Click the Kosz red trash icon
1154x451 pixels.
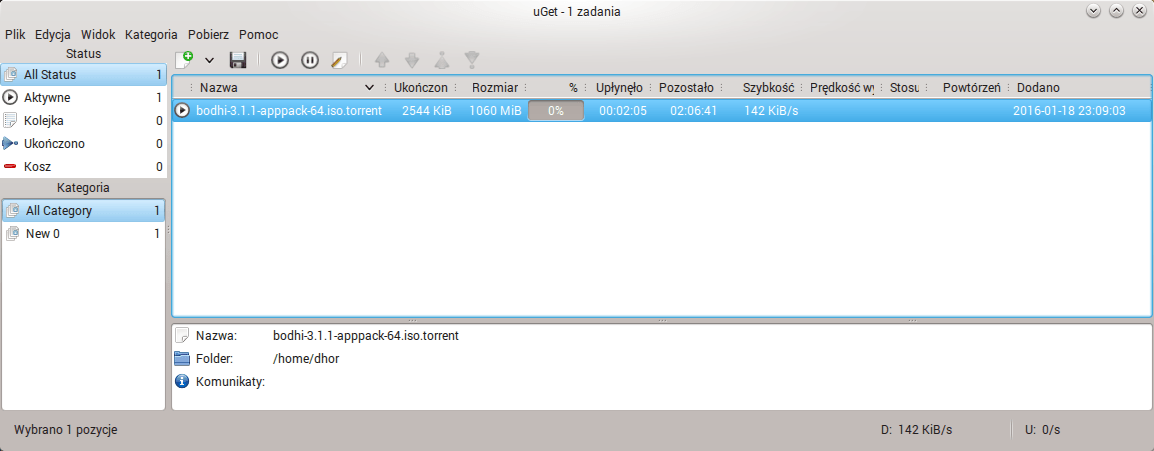[x=10, y=167]
